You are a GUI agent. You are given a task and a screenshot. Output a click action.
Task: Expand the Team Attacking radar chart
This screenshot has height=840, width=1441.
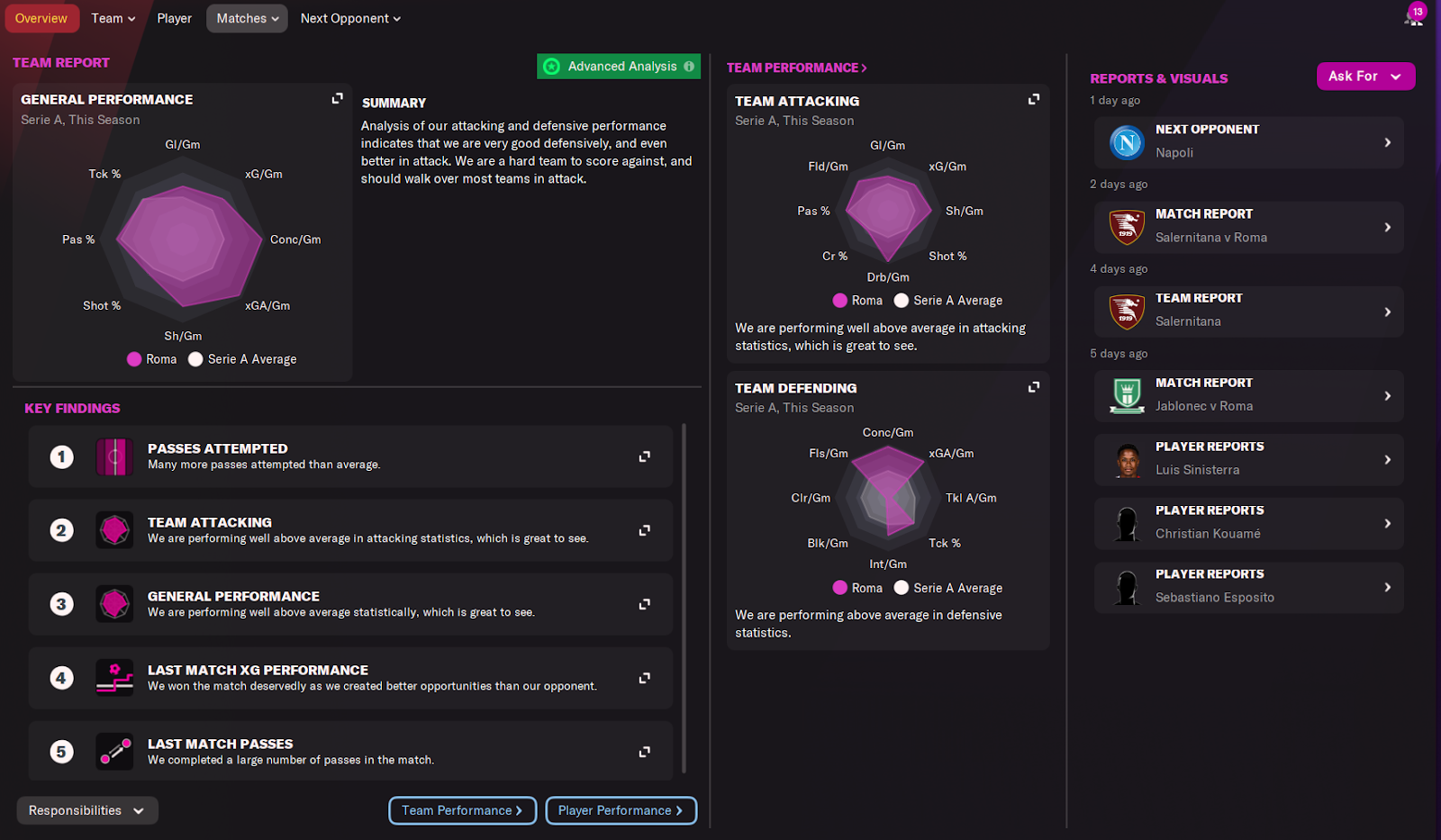tap(1034, 99)
